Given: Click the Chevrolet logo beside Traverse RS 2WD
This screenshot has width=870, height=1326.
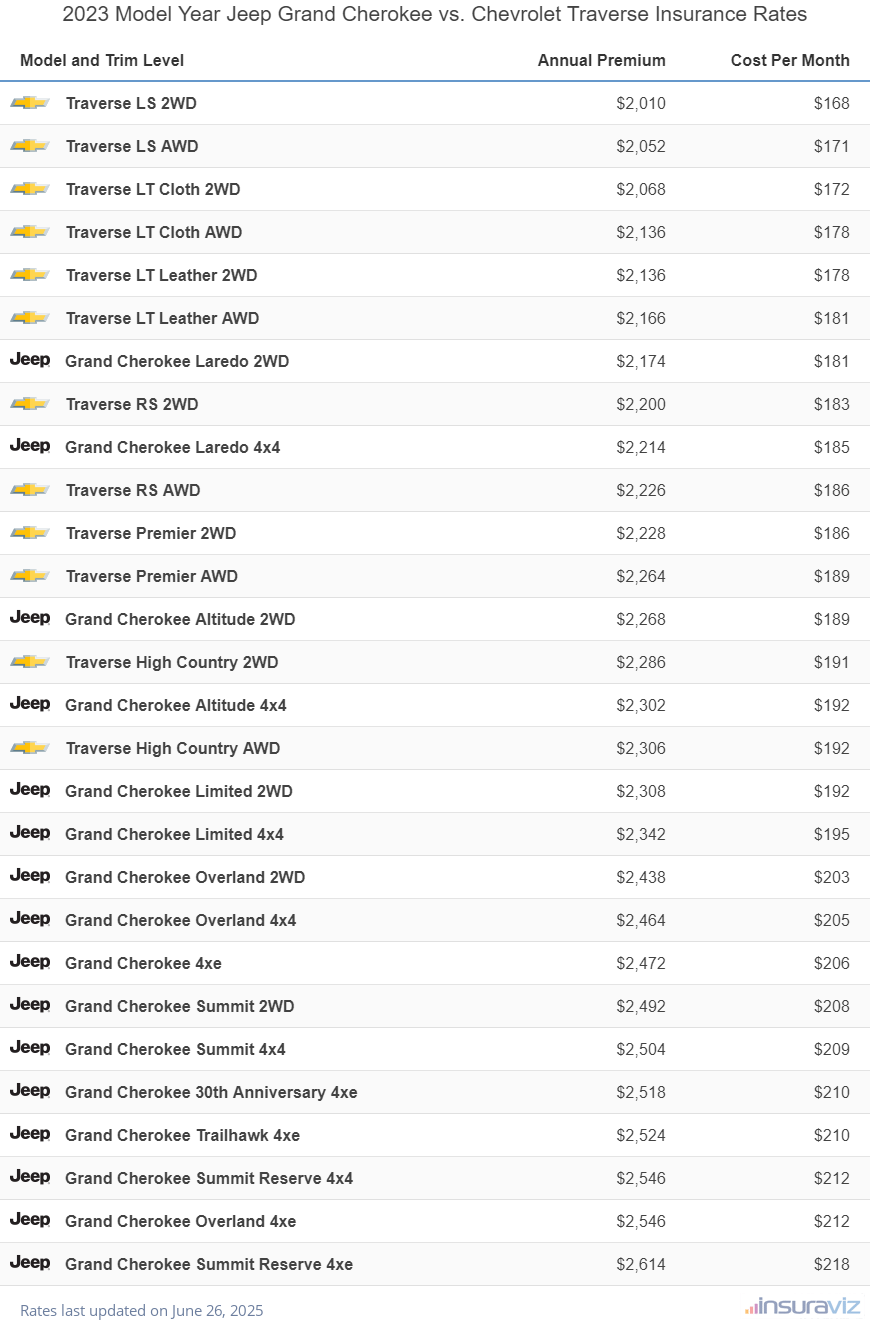Looking at the screenshot, I should pyautogui.click(x=30, y=404).
